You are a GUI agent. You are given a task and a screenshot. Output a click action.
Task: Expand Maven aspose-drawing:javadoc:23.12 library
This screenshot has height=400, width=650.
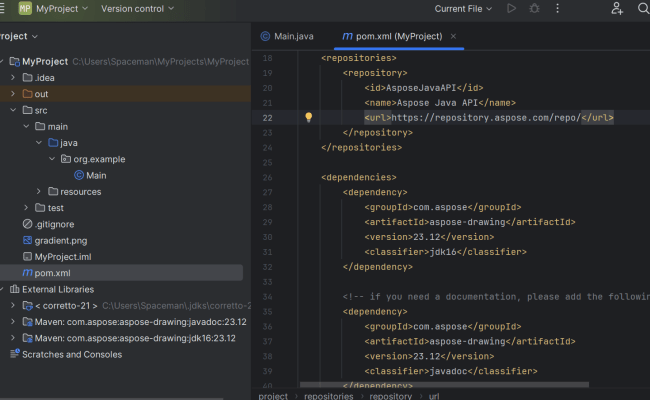tap(13, 322)
